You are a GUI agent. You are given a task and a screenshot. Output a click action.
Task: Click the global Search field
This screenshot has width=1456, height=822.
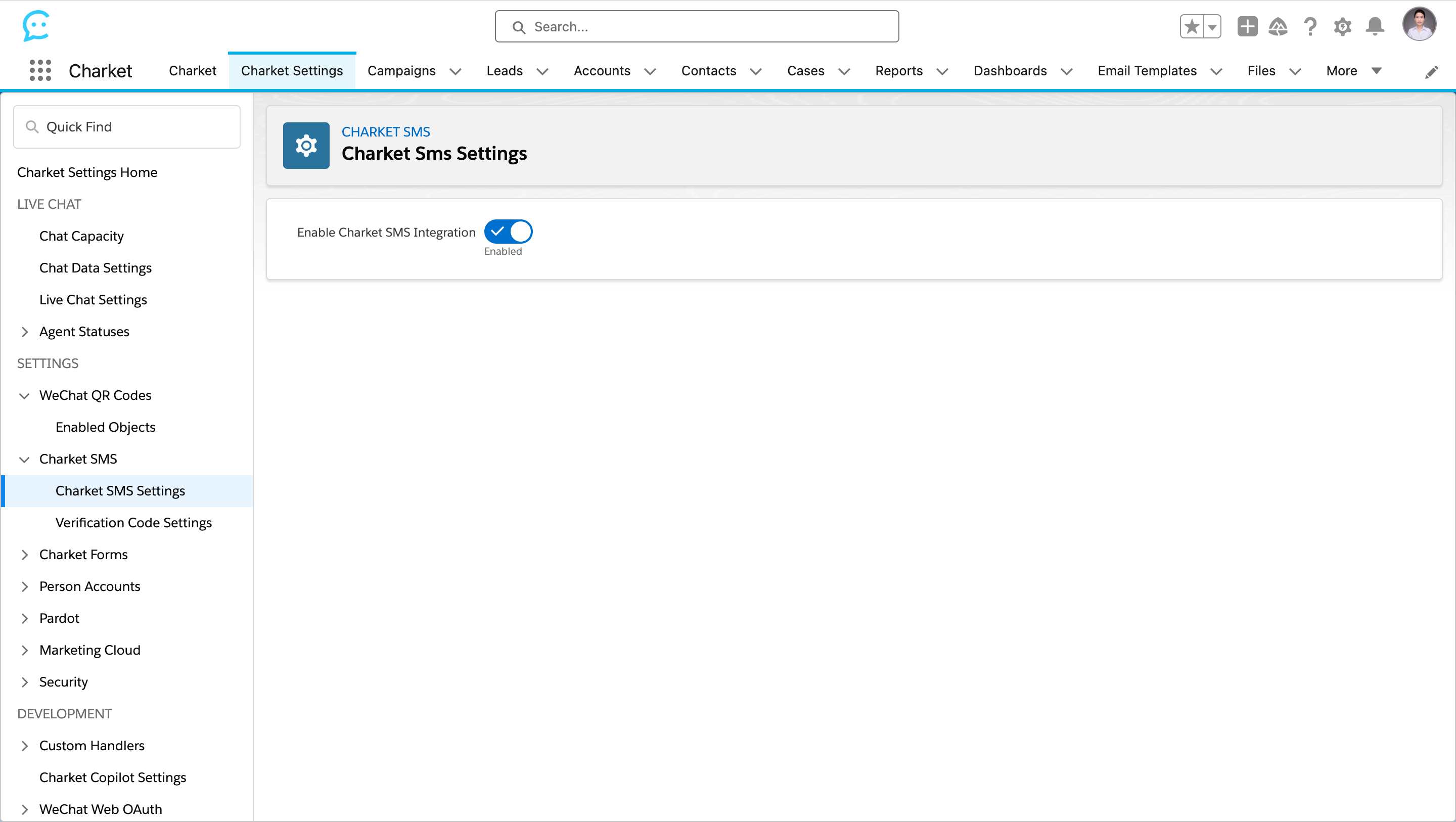[697, 27]
